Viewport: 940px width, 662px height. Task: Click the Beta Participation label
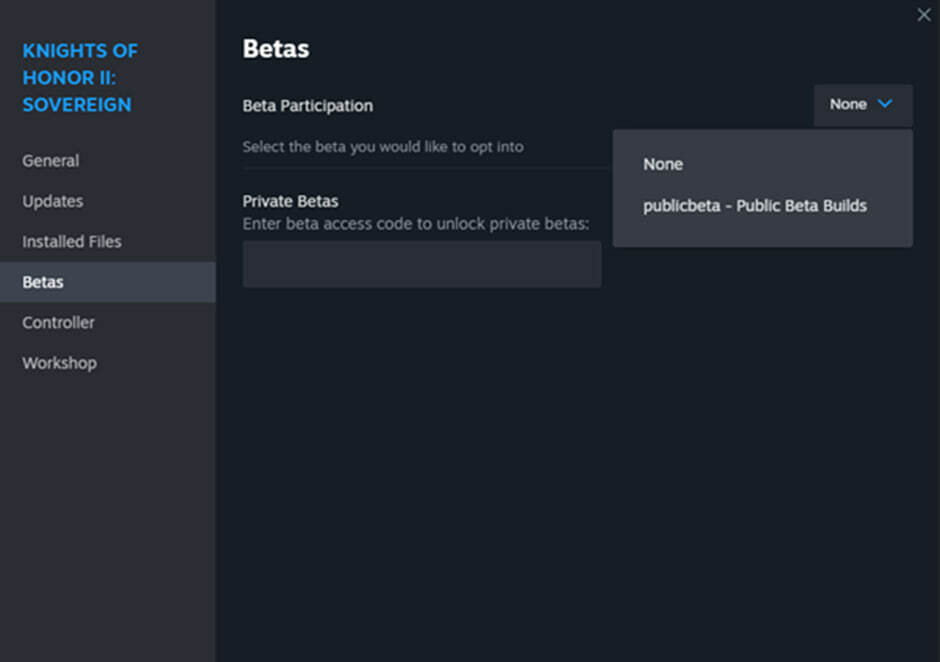(x=308, y=106)
